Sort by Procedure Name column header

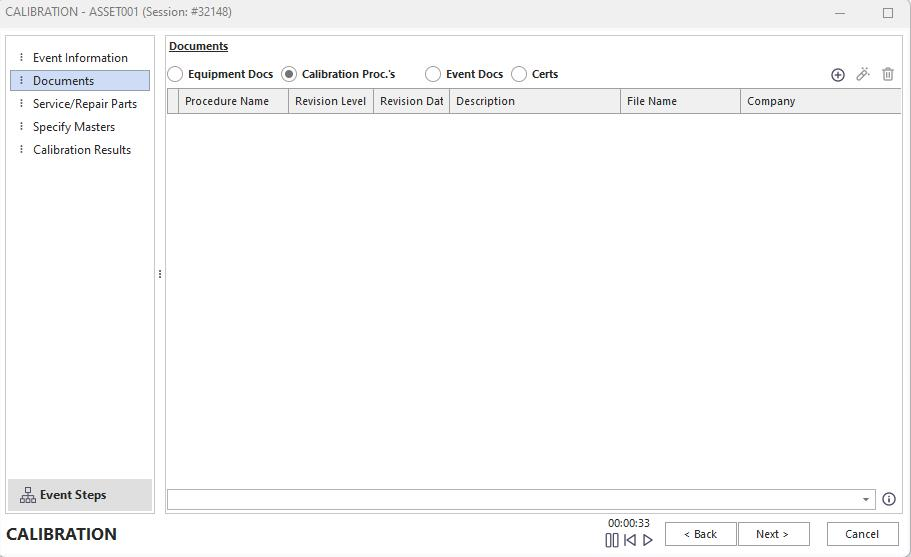(x=233, y=101)
